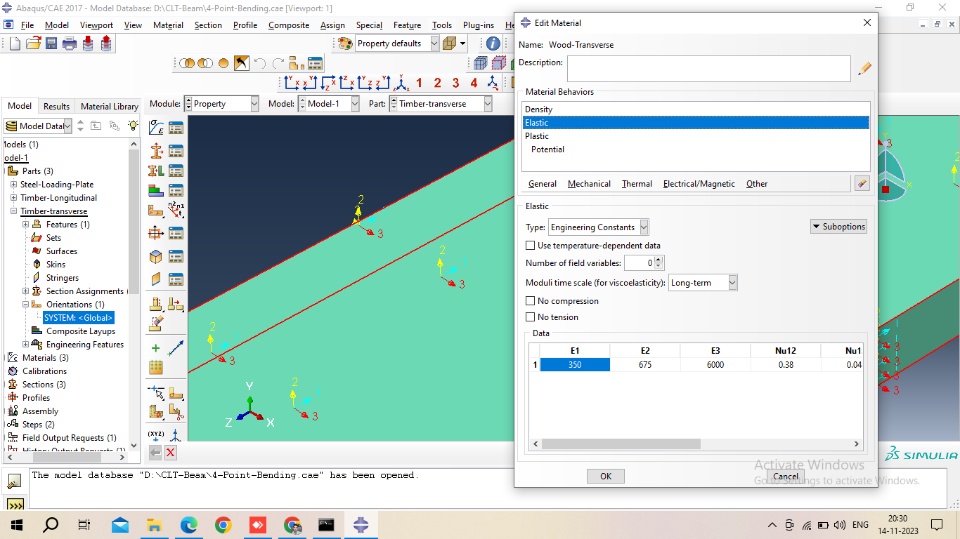Click Create Skin cube icon
960x539 pixels.
(156, 257)
